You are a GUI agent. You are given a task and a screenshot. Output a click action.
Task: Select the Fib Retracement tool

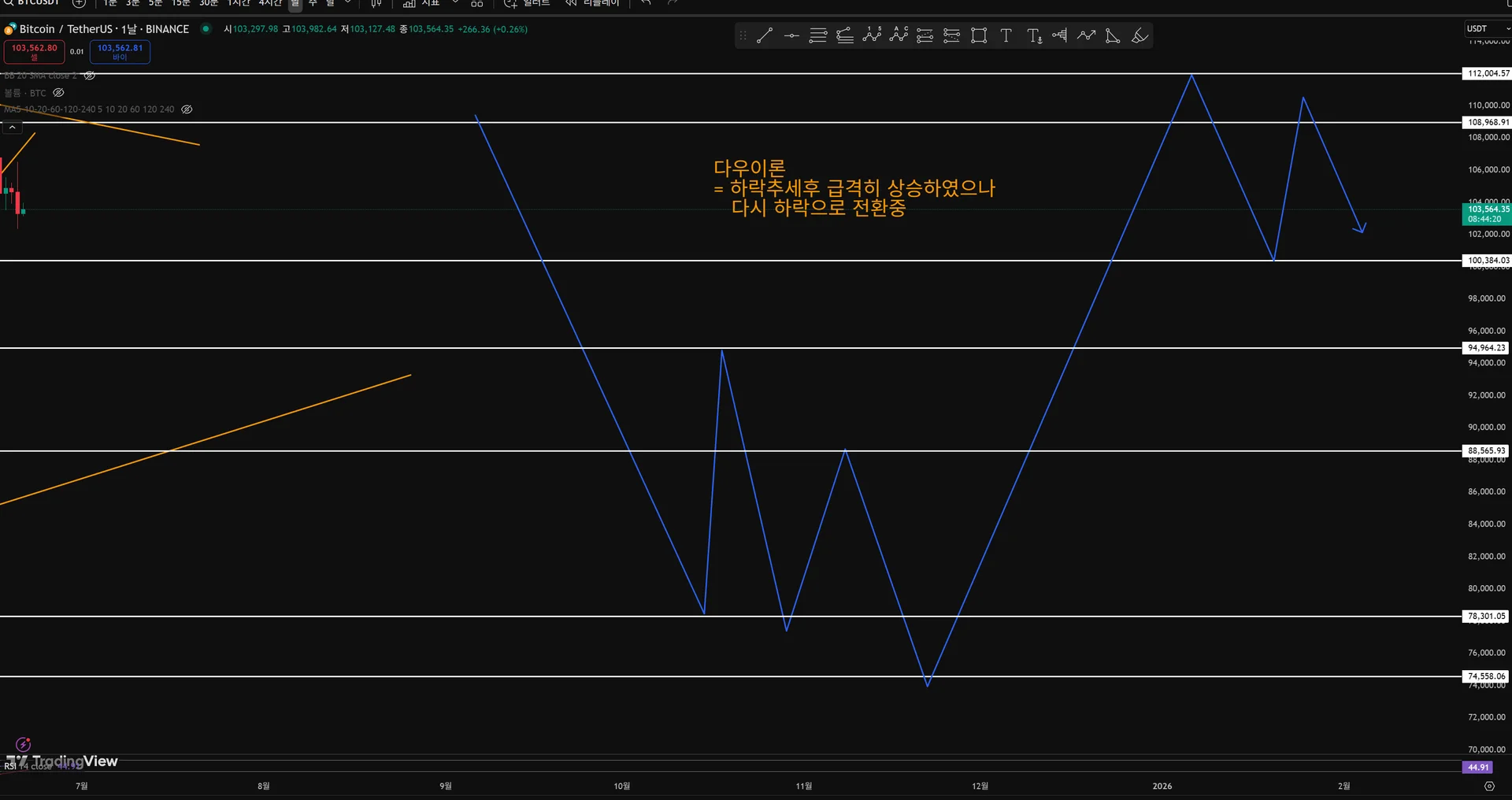click(x=818, y=35)
